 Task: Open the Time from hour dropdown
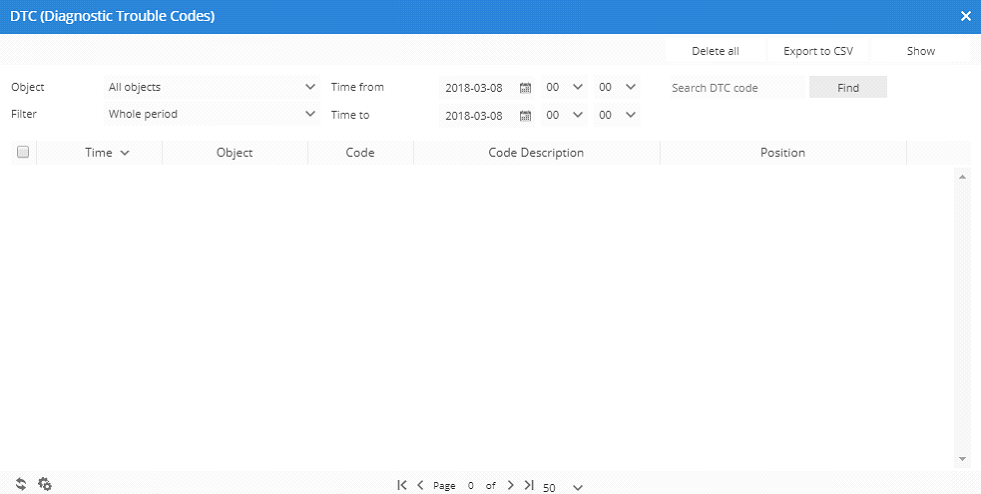564,87
